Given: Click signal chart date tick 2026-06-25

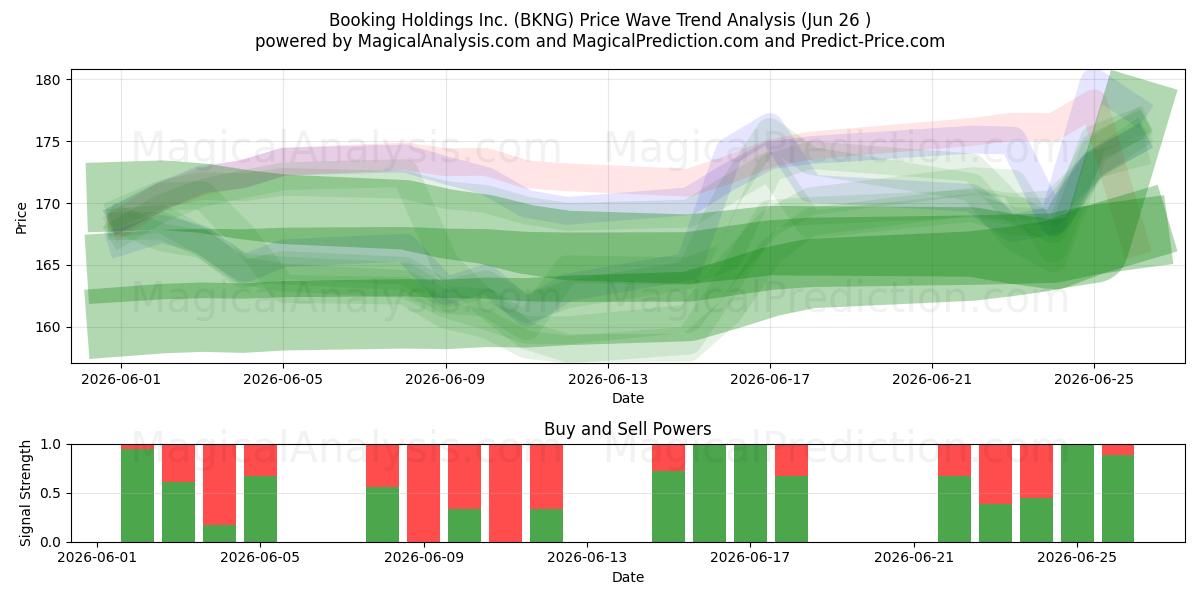Looking at the screenshot, I should point(1078,559).
